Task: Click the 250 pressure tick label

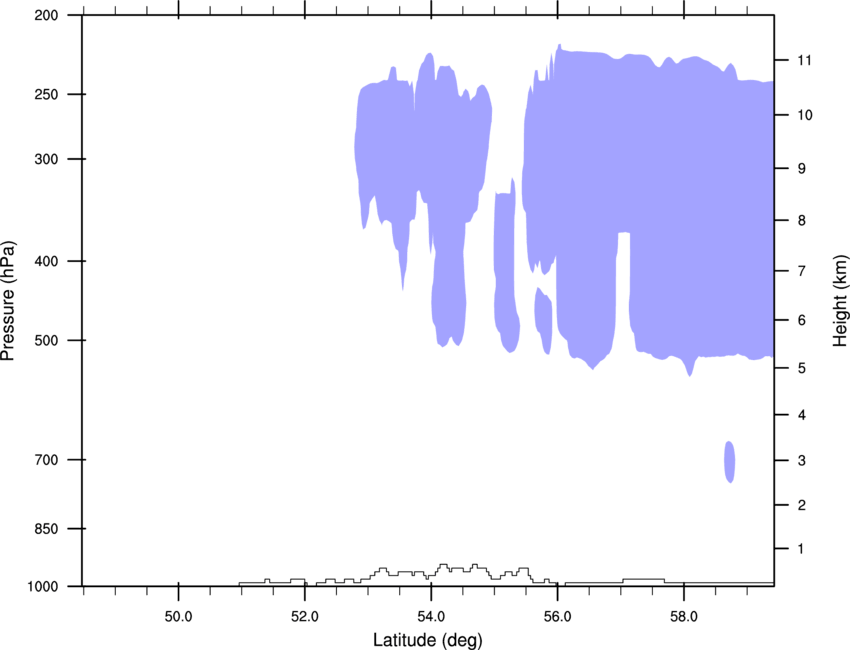Action: click(46, 94)
